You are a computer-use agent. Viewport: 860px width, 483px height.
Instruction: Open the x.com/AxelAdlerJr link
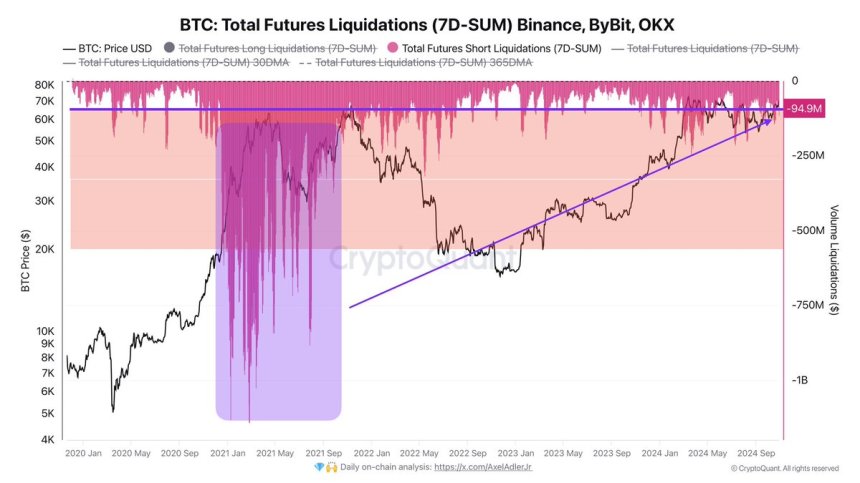490,467
